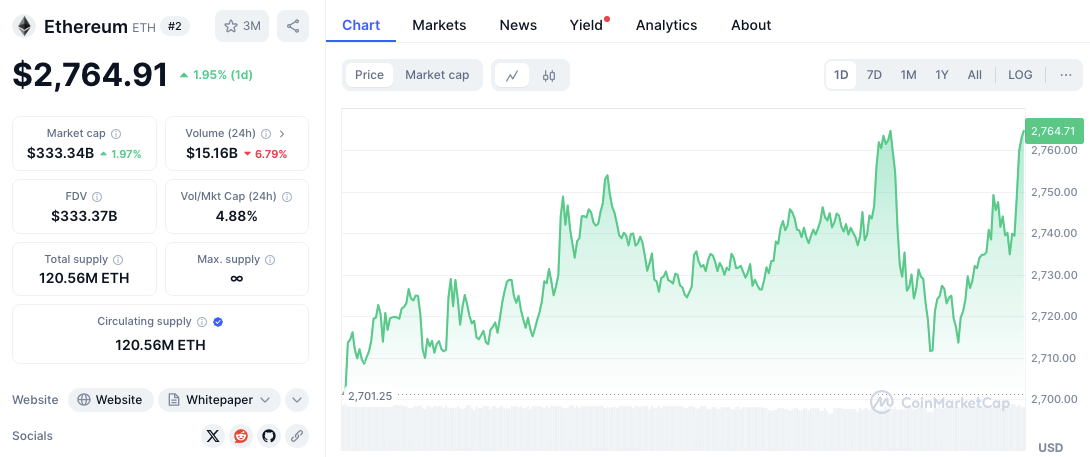
Task: Open Volume (24h) details arrow
Action: coord(282,134)
